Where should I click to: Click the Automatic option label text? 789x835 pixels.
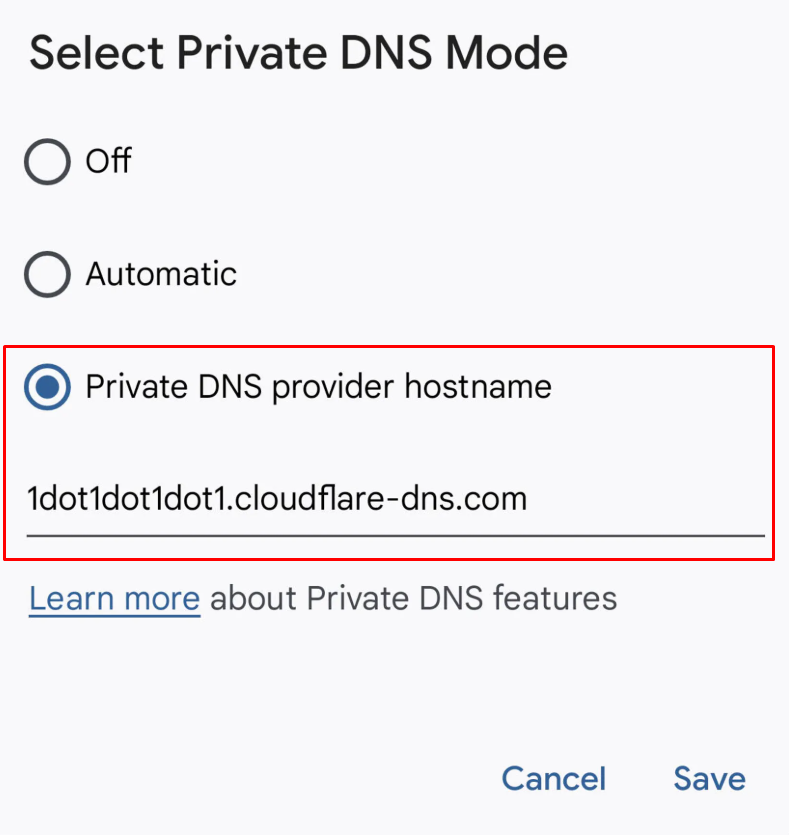161,274
